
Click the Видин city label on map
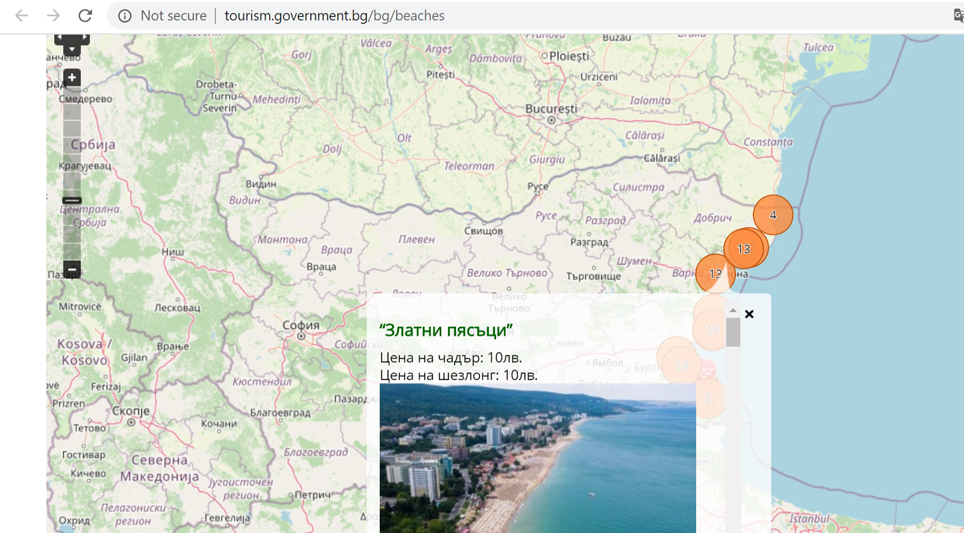[261, 184]
